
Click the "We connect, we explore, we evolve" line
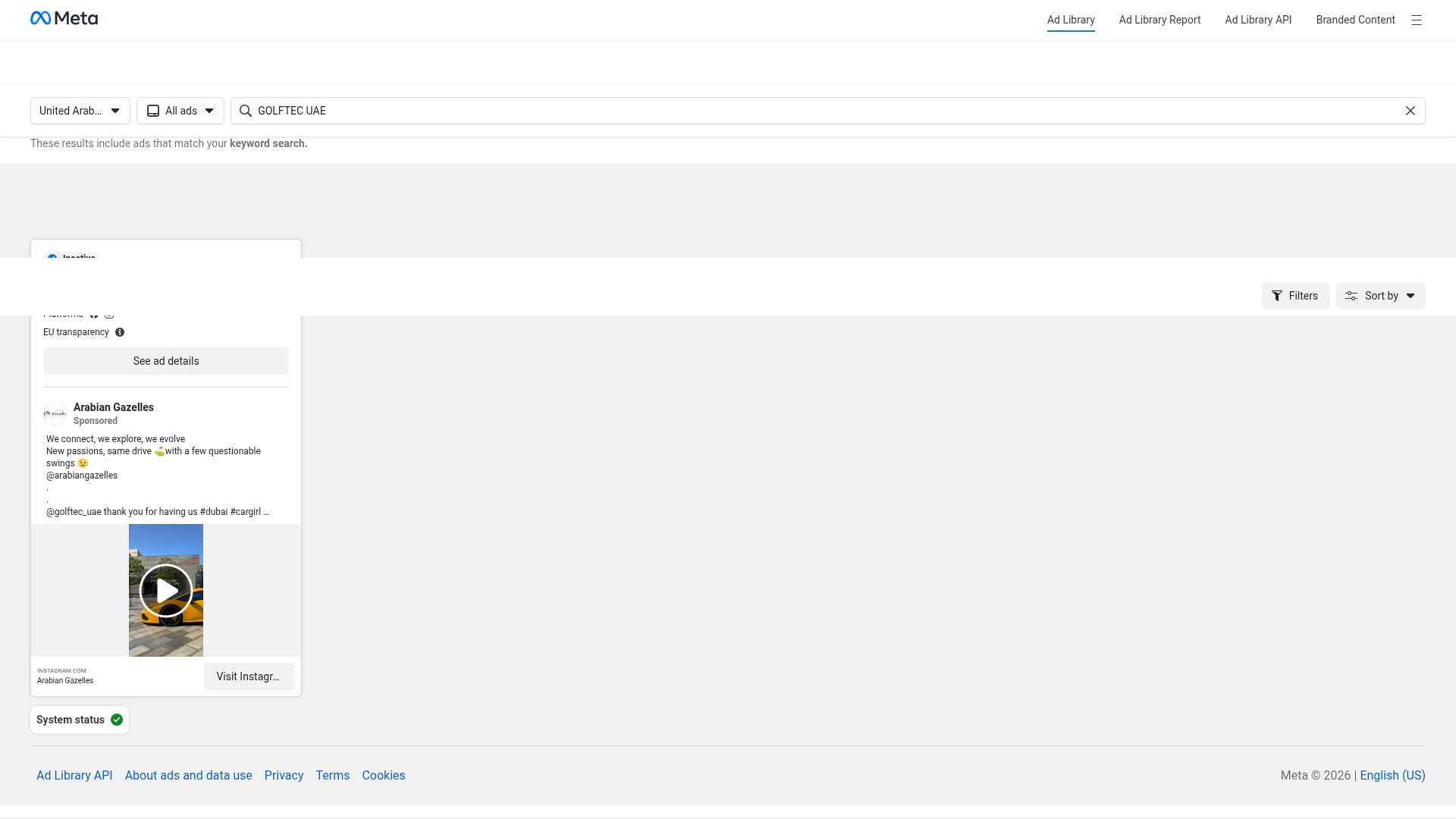coord(115,439)
